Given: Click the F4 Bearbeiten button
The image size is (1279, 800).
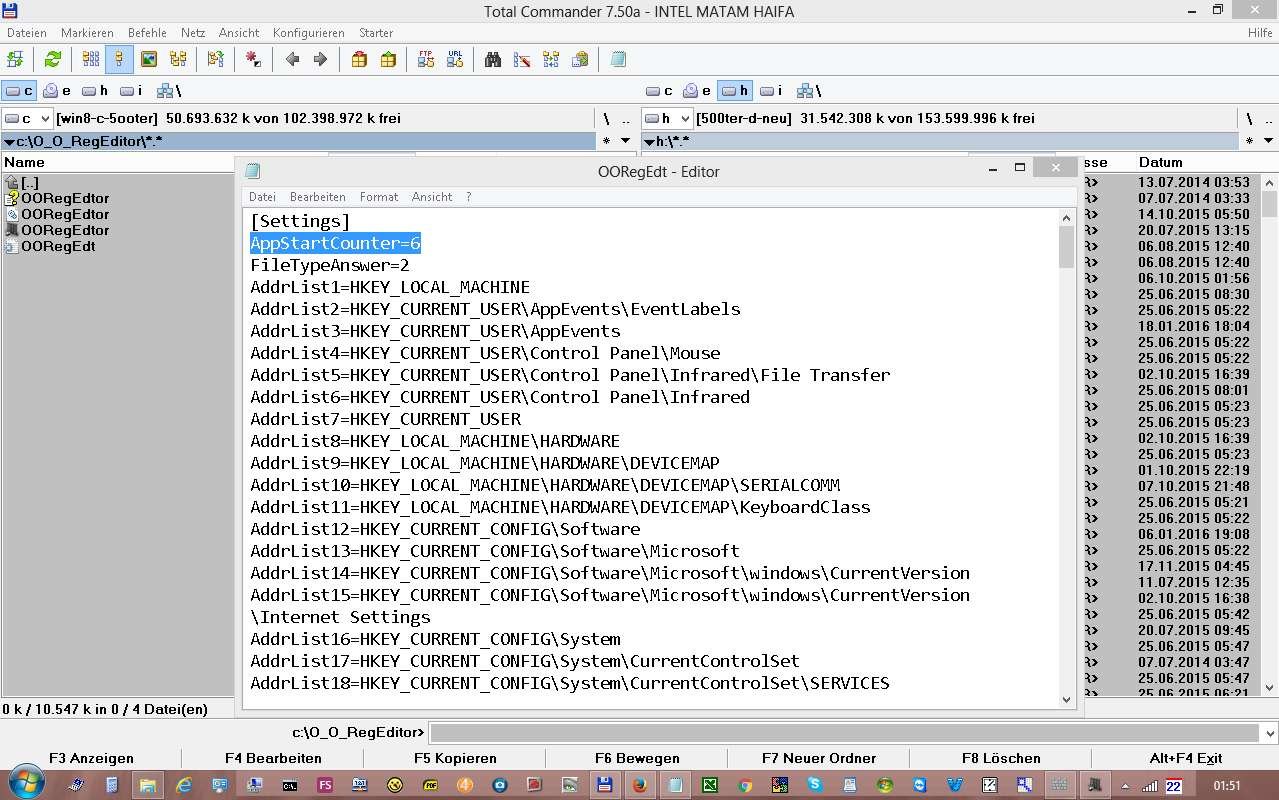Looking at the screenshot, I should point(273,758).
